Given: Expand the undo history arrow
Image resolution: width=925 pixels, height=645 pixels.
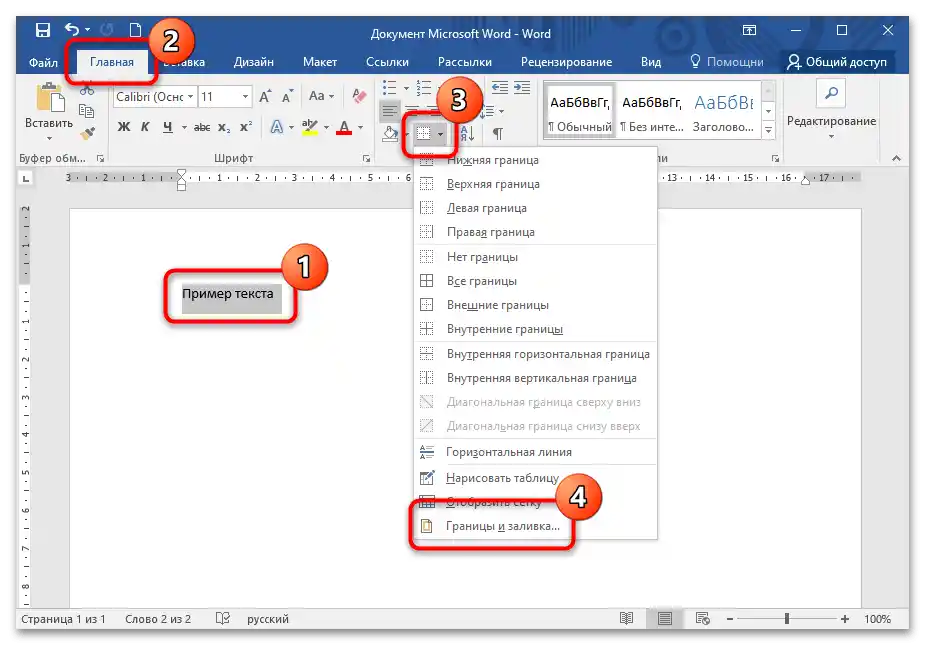Looking at the screenshot, I should click(87, 30).
